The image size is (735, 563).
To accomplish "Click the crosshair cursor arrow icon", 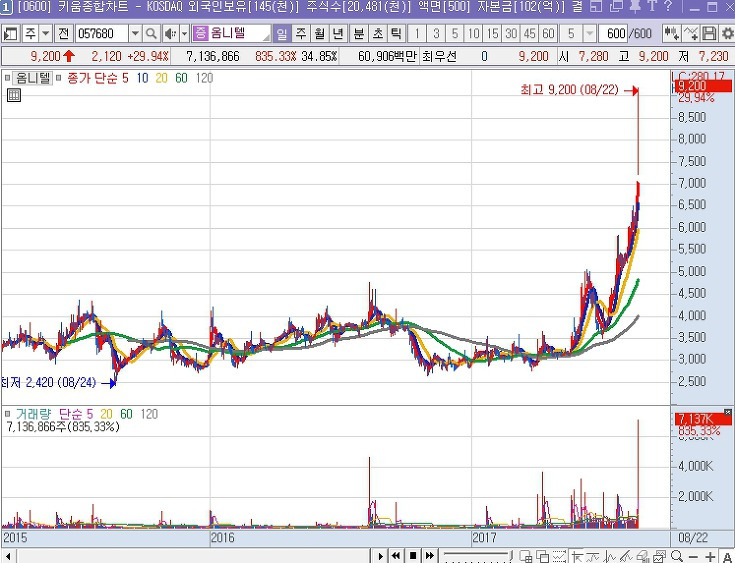I will click(577, 556).
